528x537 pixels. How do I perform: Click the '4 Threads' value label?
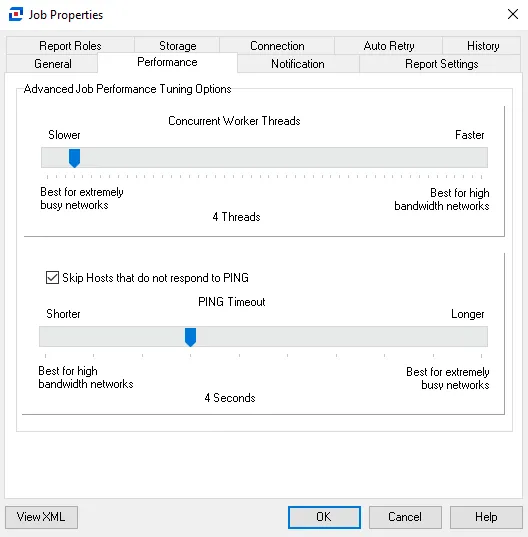(236, 217)
